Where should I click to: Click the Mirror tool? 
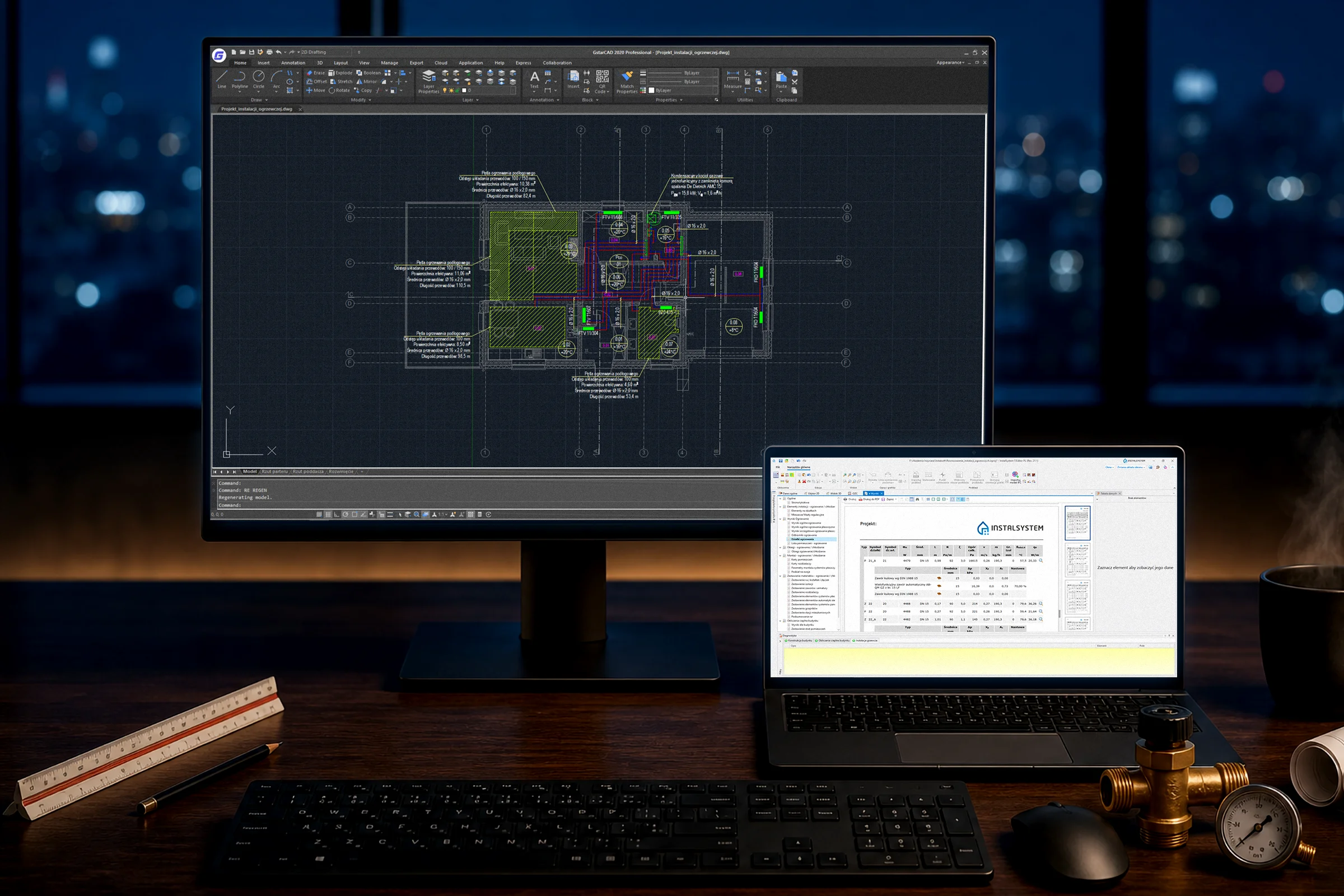click(366, 82)
